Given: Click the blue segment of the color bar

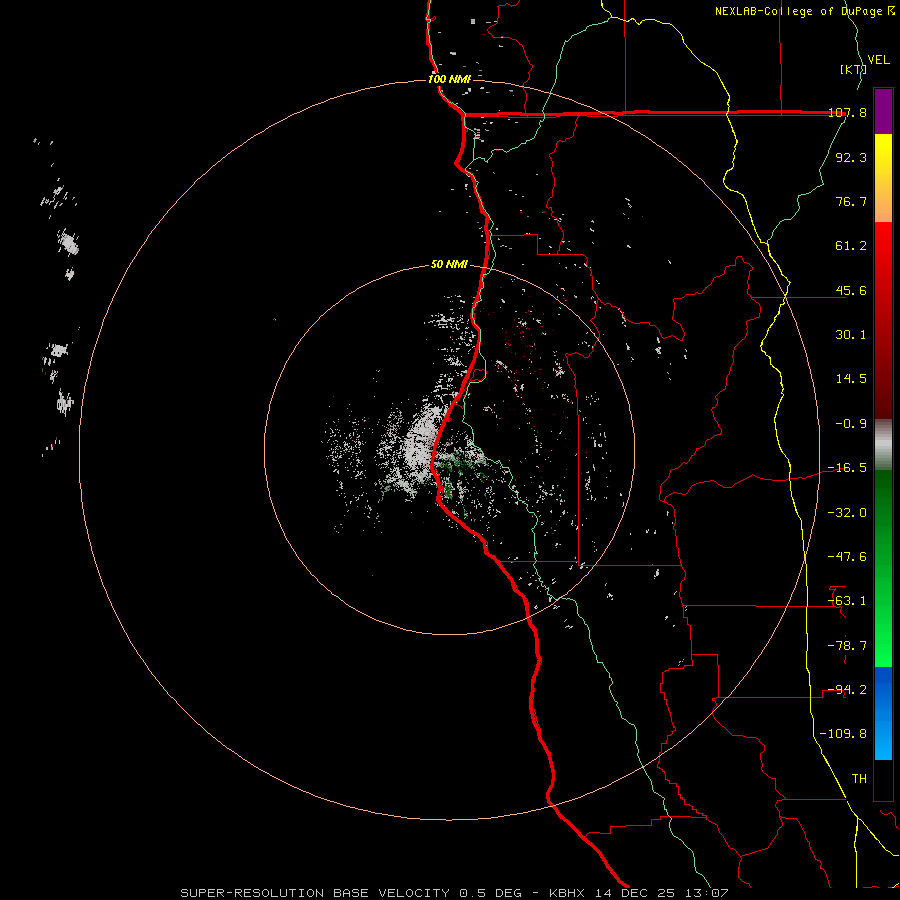Looking at the screenshot, I should click(883, 713).
